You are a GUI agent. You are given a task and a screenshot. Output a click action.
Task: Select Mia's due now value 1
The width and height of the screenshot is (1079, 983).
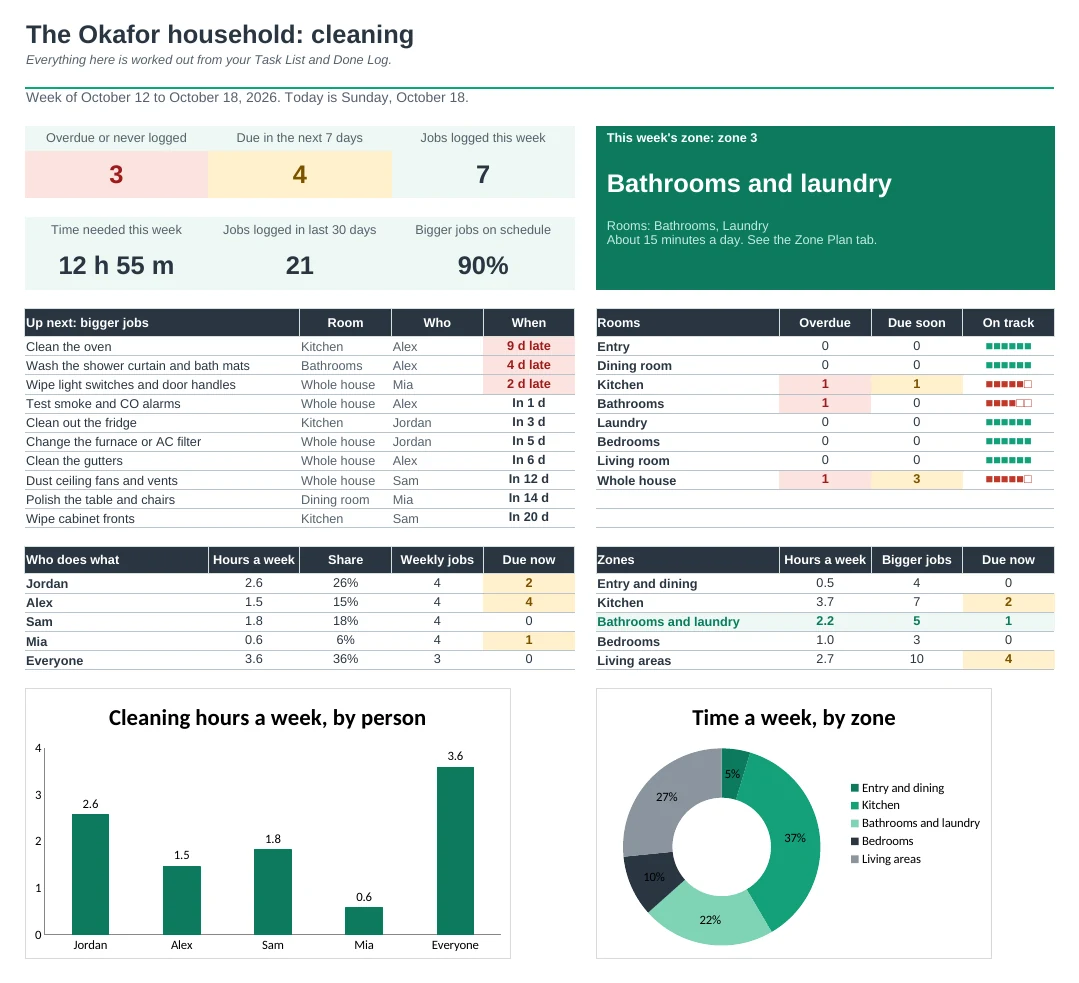click(528, 640)
